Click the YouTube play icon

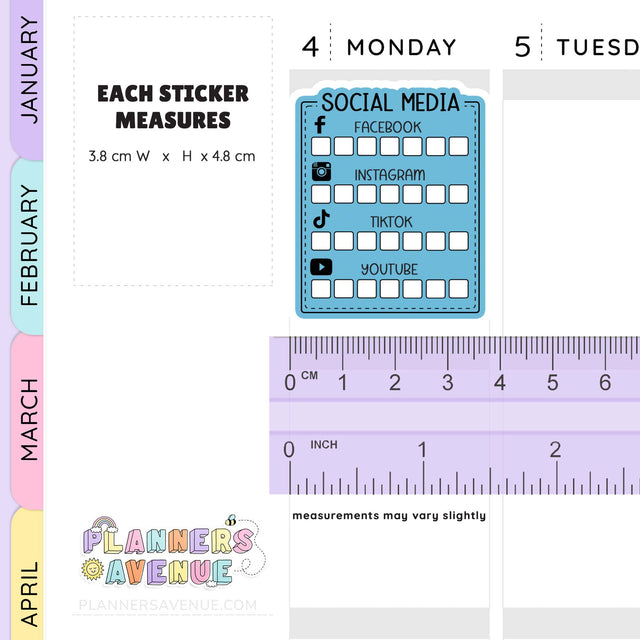(321, 267)
